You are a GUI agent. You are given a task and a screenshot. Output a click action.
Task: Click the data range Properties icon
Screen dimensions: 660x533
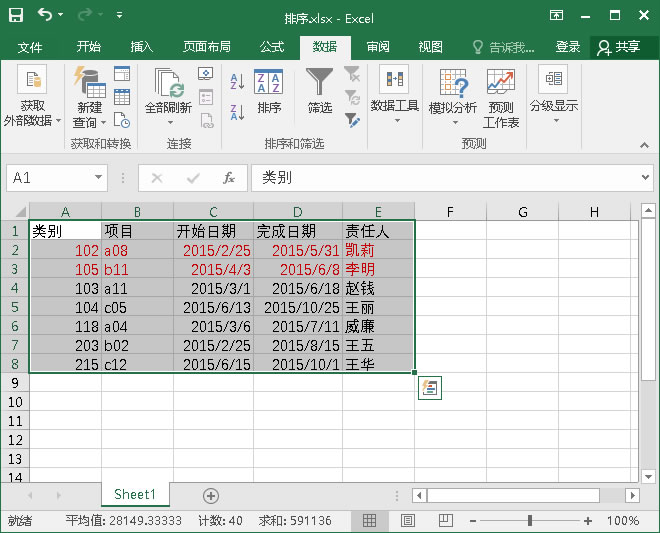(206, 97)
